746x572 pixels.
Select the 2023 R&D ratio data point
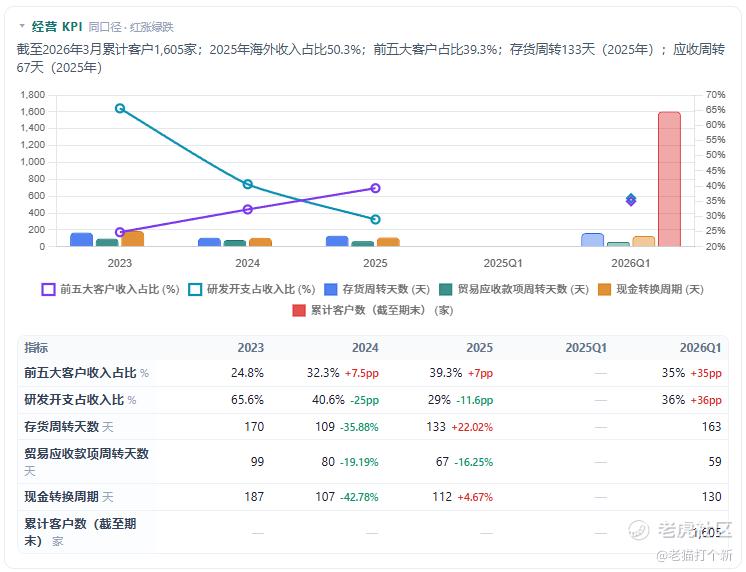[x=120, y=108]
